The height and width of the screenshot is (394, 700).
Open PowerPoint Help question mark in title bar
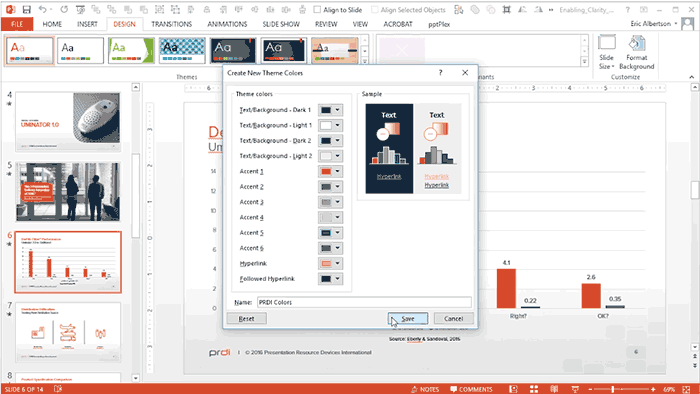(627, 9)
